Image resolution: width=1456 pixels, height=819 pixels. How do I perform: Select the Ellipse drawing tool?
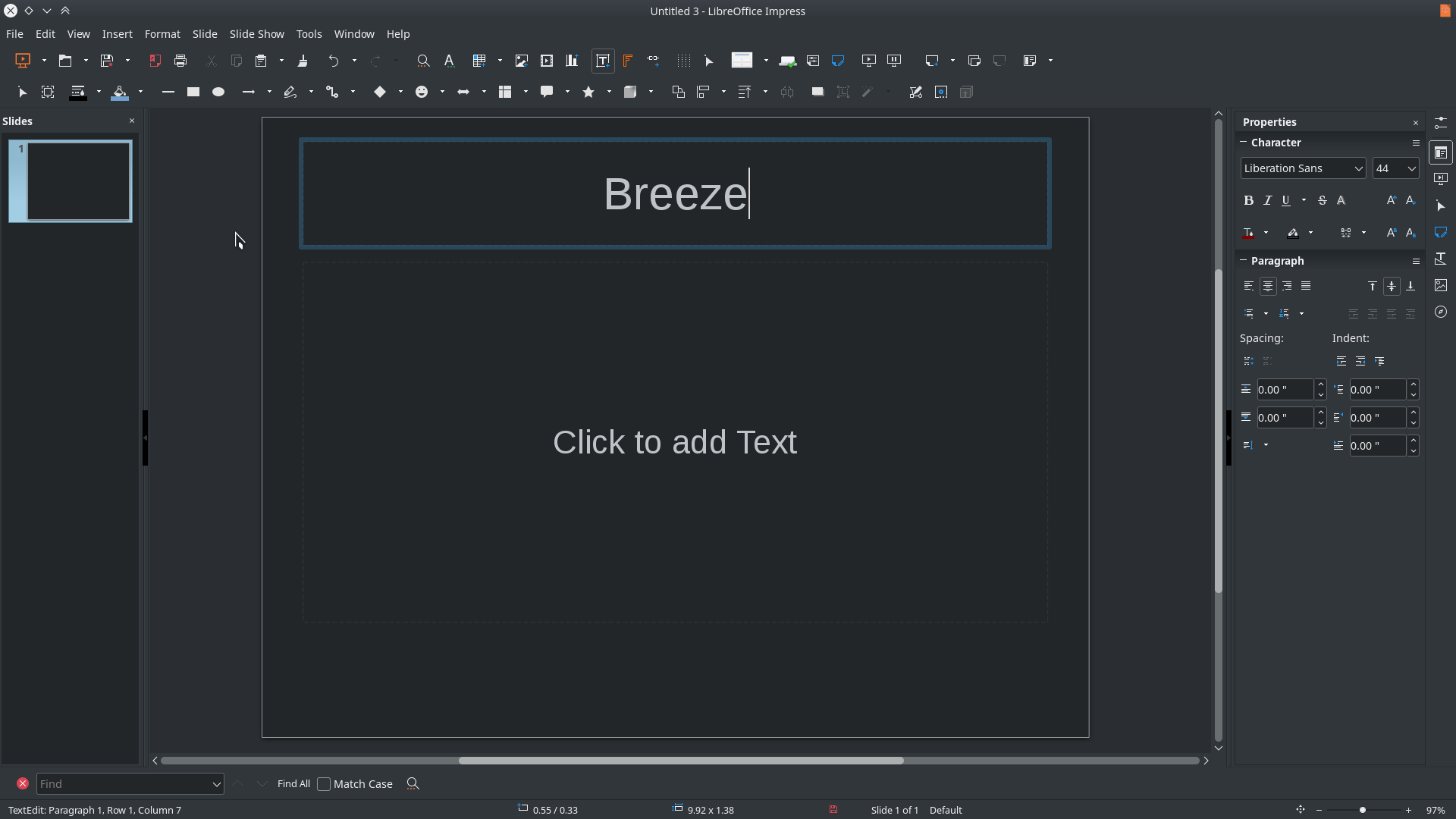[x=218, y=92]
